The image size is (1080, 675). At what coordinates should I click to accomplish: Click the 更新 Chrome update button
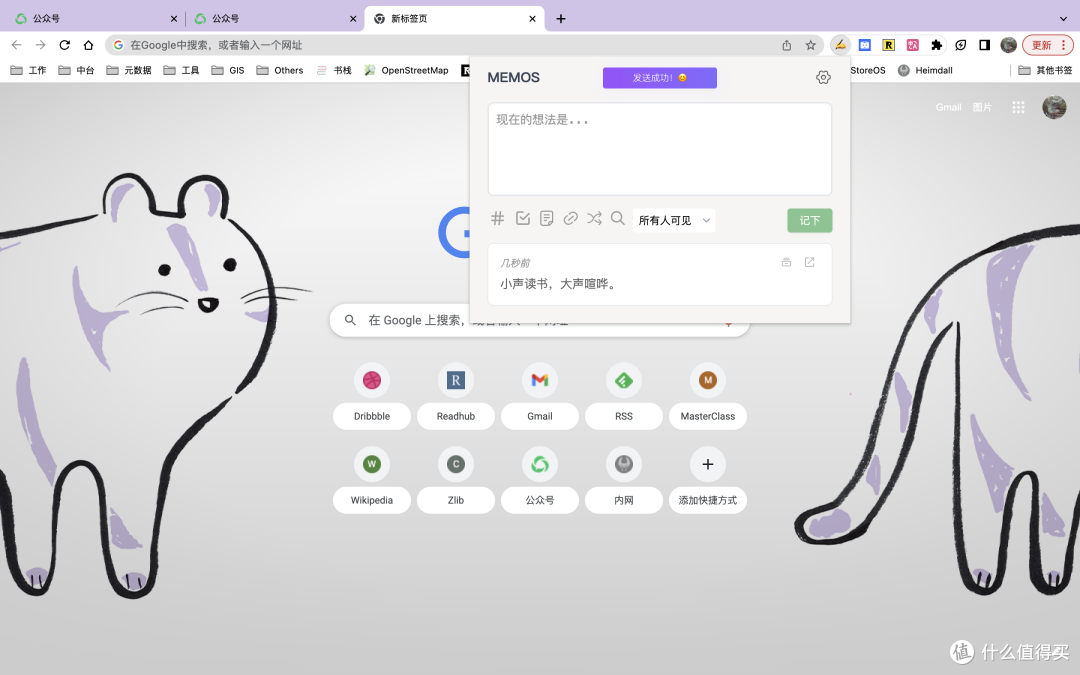point(1048,45)
